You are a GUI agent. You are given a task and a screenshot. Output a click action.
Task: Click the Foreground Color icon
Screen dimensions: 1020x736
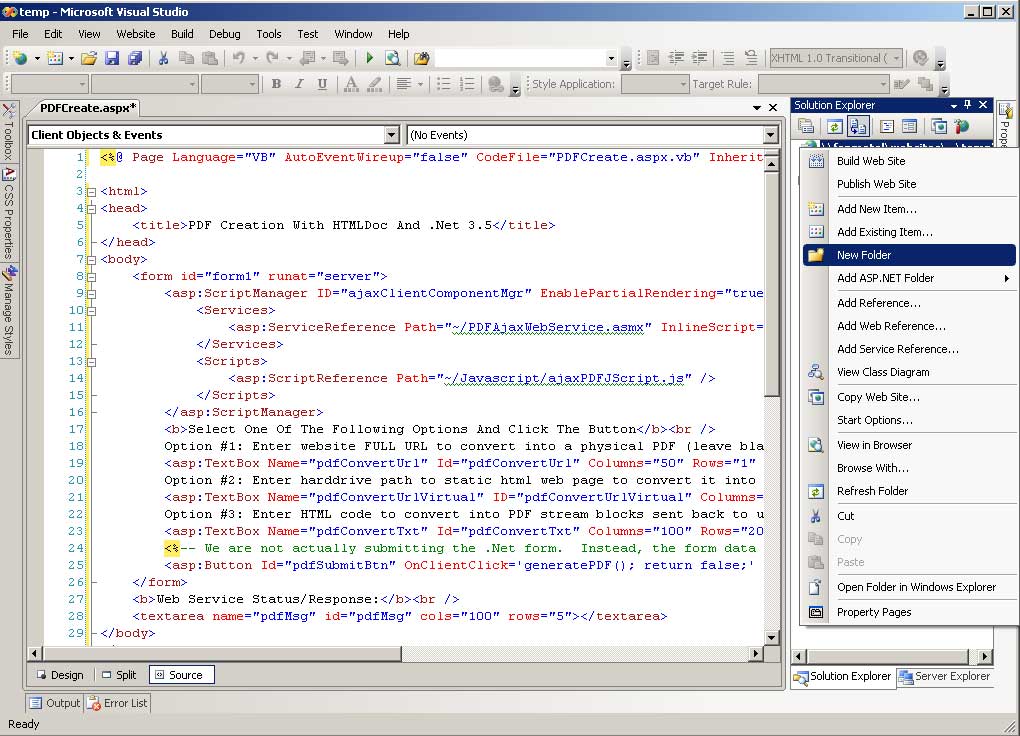(351, 84)
